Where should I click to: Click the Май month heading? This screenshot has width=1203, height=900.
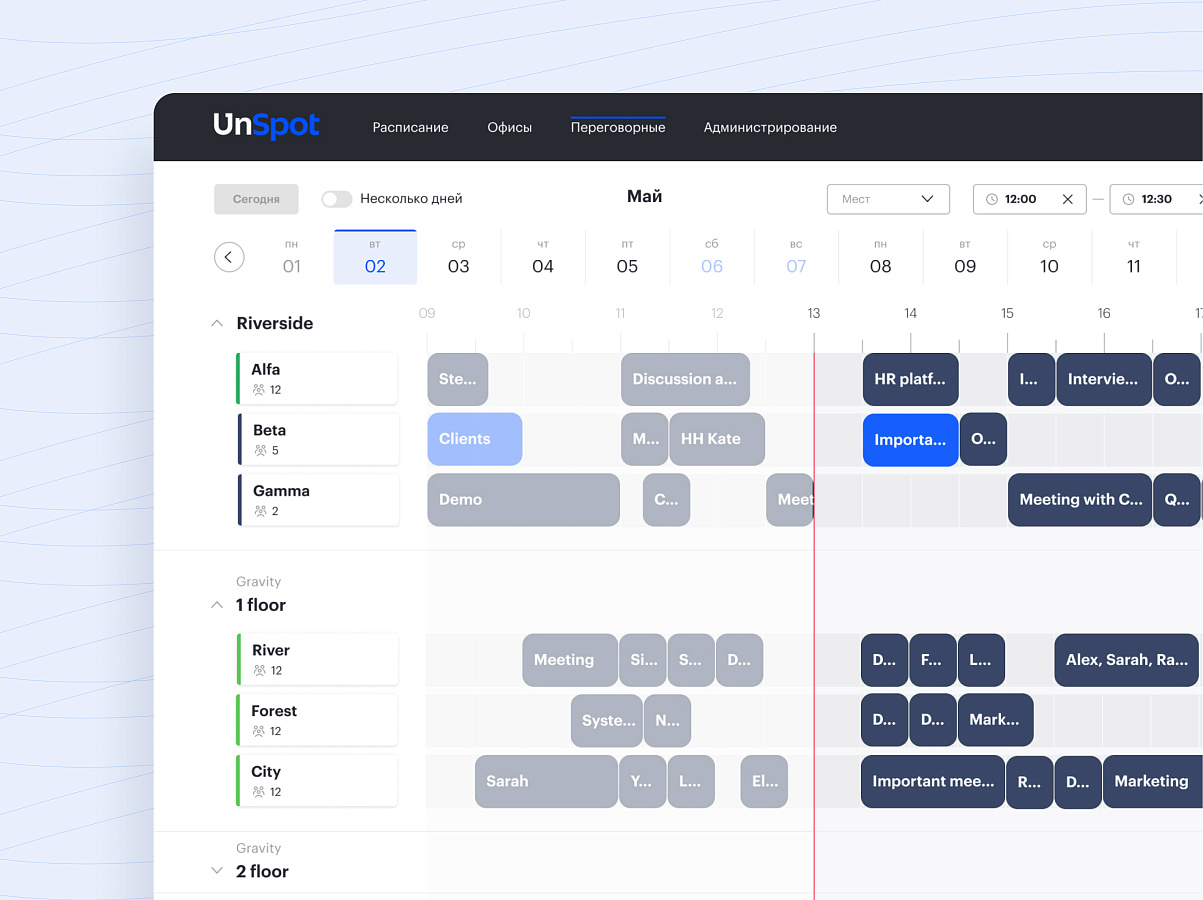[644, 197]
